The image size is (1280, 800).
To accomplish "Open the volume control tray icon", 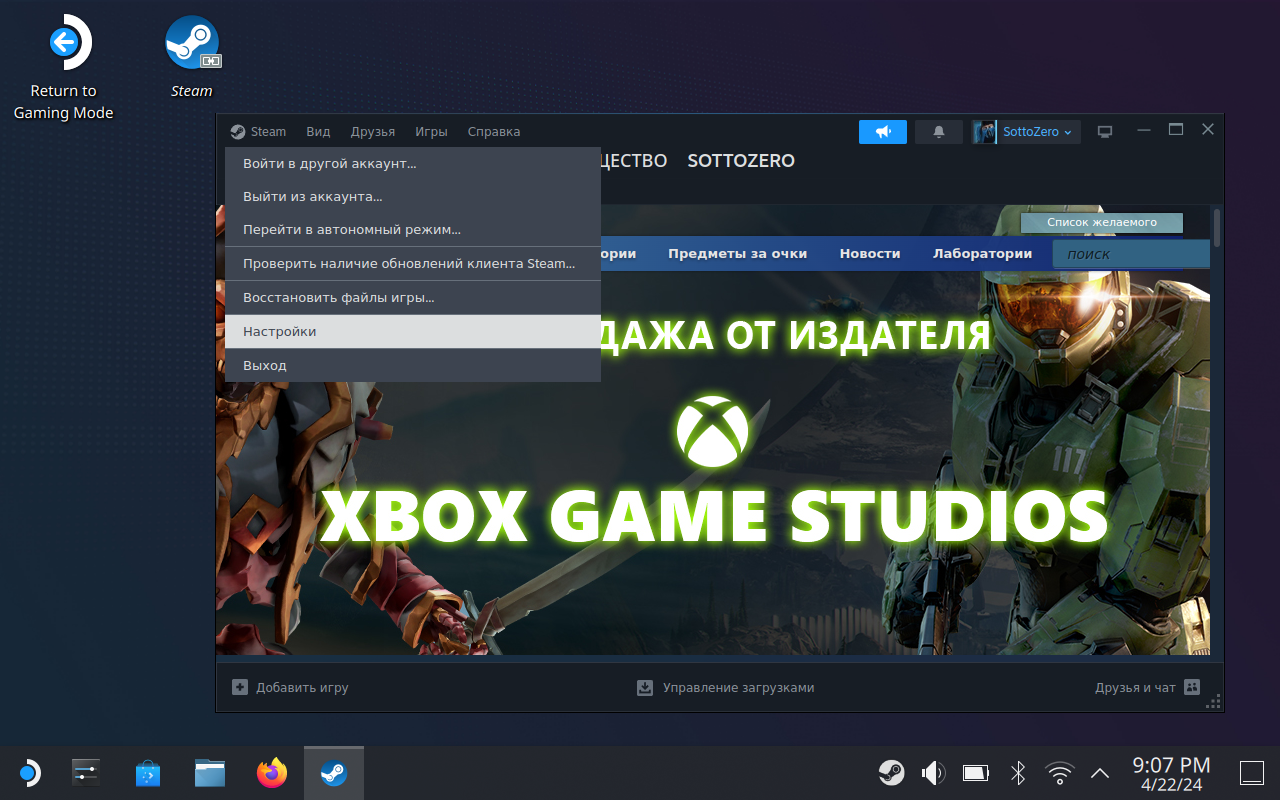I will pyautogui.click(x=933, y=773).
